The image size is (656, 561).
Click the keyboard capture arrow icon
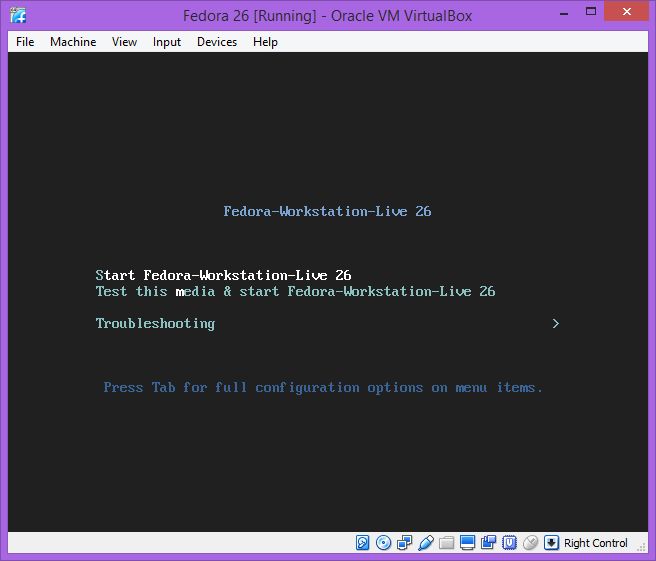click(x=551, y=543)
